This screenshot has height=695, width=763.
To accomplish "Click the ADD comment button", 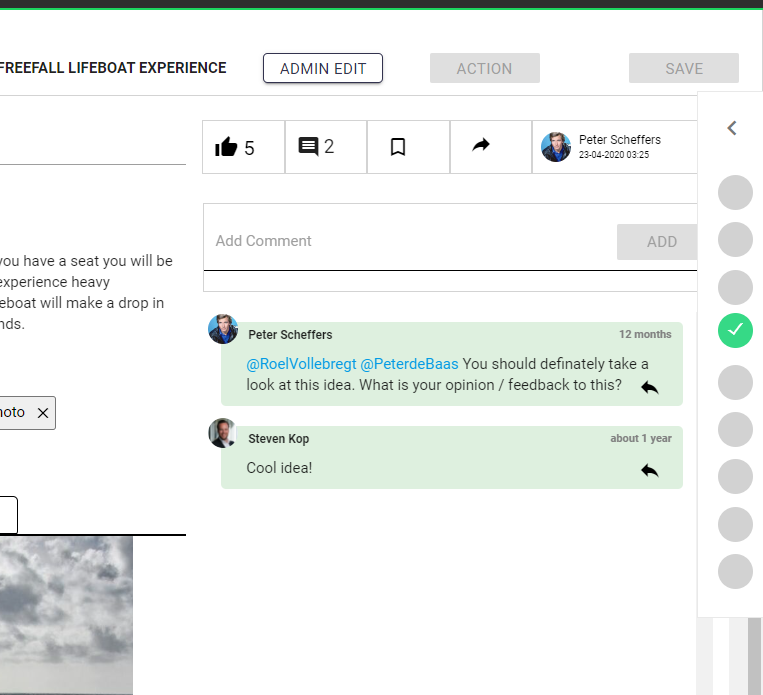I will coord(661,242).
